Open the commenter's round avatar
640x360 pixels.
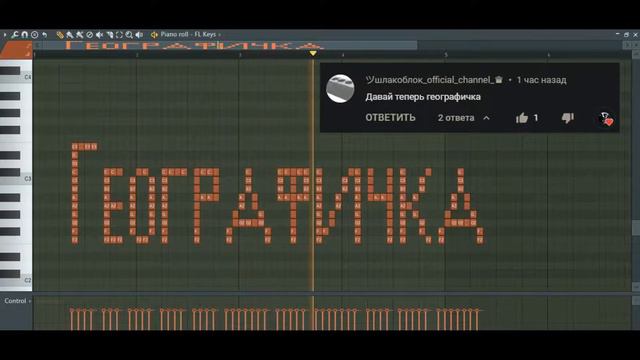[340, 89]
